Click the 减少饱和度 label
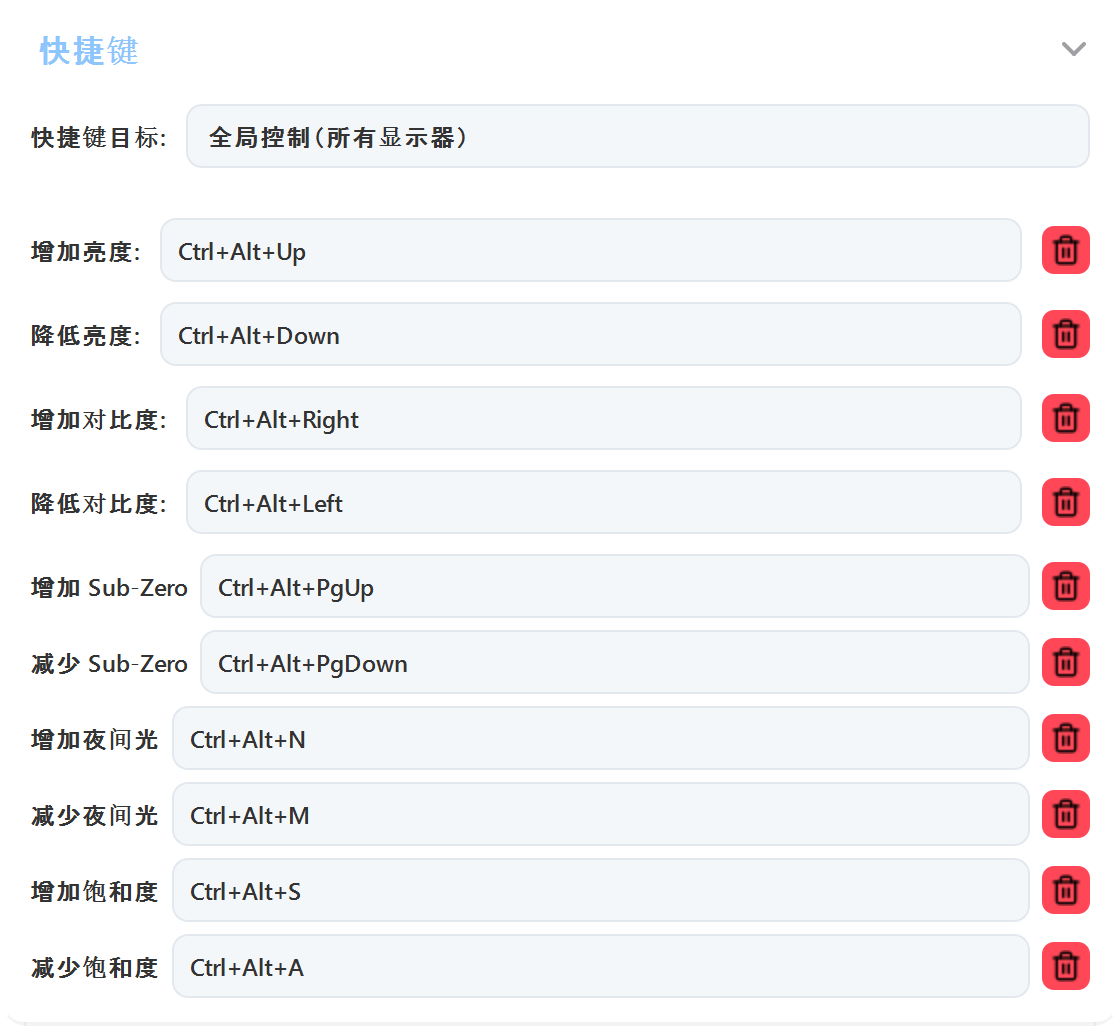Viewport: 1120px width, 1026px height. click(94, 967)
